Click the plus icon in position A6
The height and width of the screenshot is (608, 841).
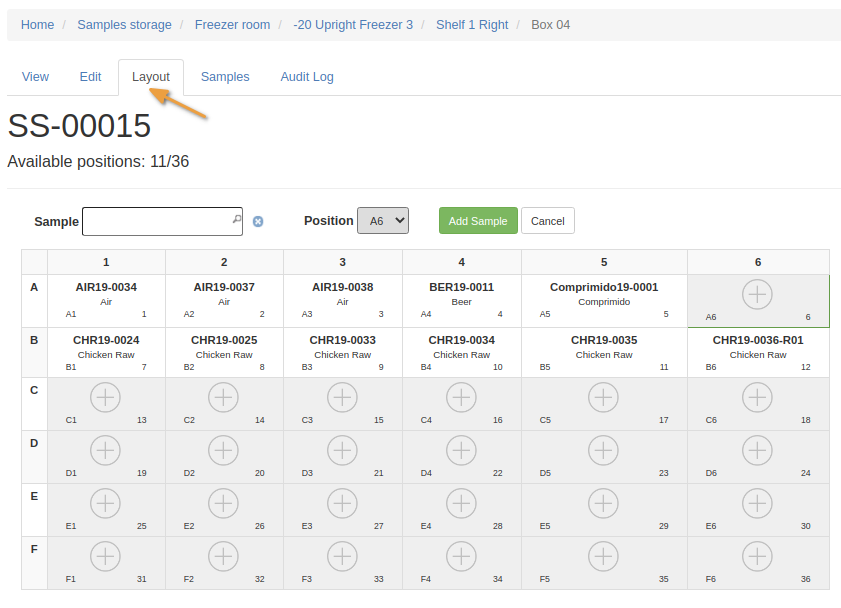pyautogui.click(x=757, y=294)
